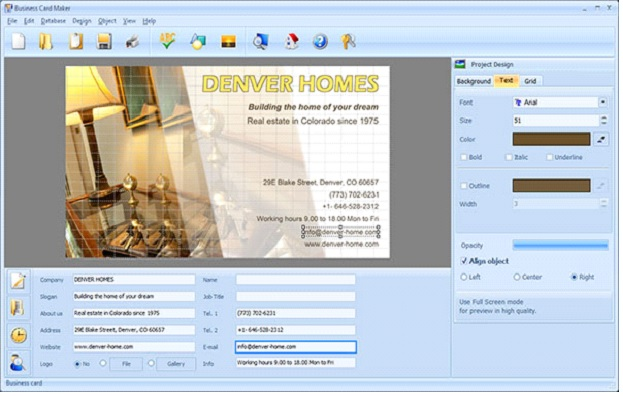Screen dimensions: 623x396
Task: Switch to the Background tab
Action: pos(474,81)
